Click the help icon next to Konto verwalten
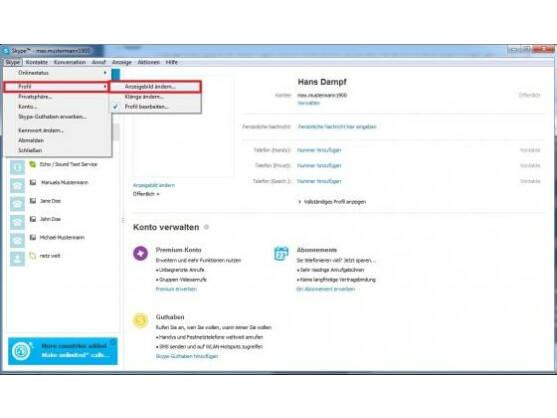 click(x=206, y=227)
